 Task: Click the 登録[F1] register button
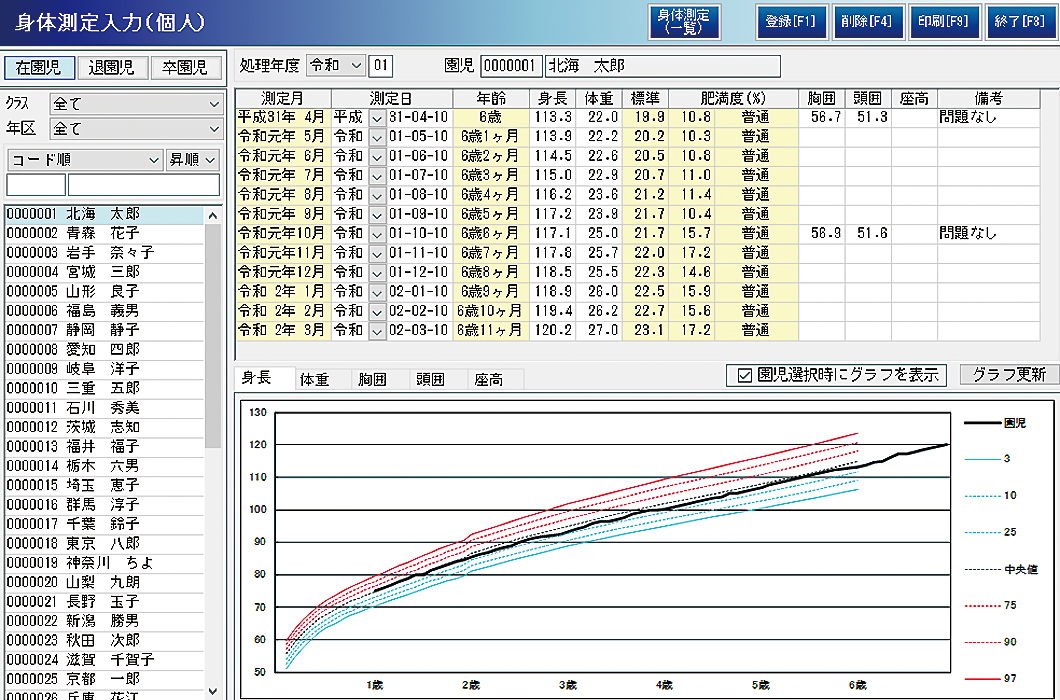790,22
